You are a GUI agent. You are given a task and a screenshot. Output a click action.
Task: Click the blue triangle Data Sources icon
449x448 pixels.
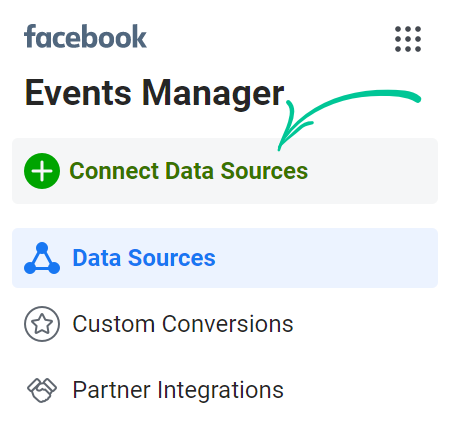pos(42,258)
